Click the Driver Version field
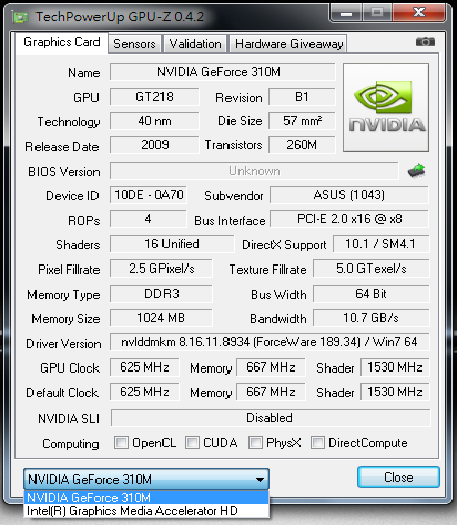This screenshot has width=462, height=530. pyautogui.click(x=270, y=342)
